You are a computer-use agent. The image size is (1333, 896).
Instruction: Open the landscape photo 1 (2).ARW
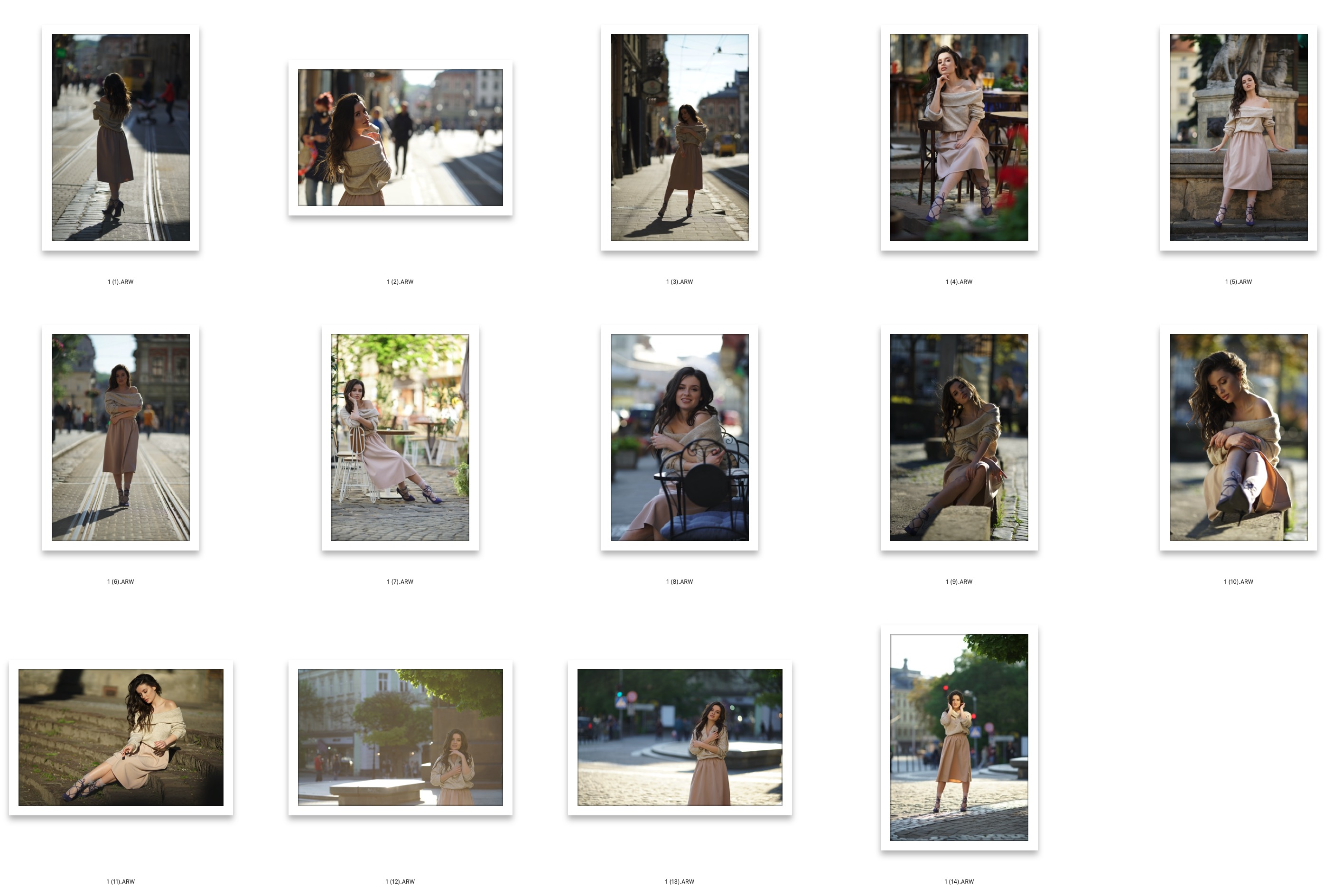pos(400,137)
